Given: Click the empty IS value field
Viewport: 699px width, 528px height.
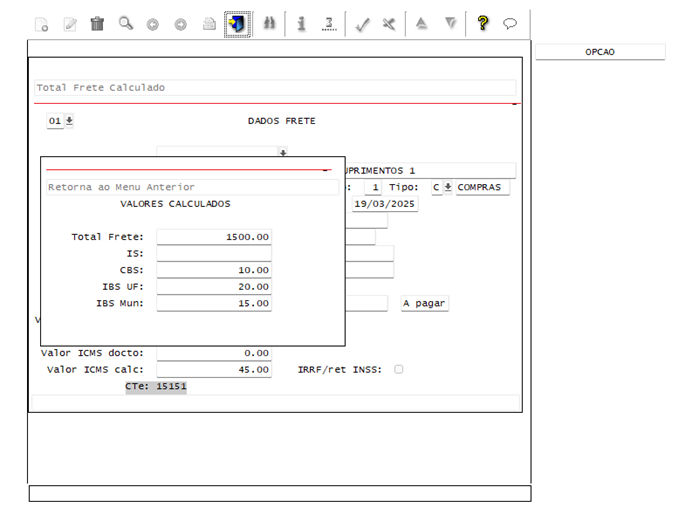Looking at the screenshot, I should tap(214, 254).
